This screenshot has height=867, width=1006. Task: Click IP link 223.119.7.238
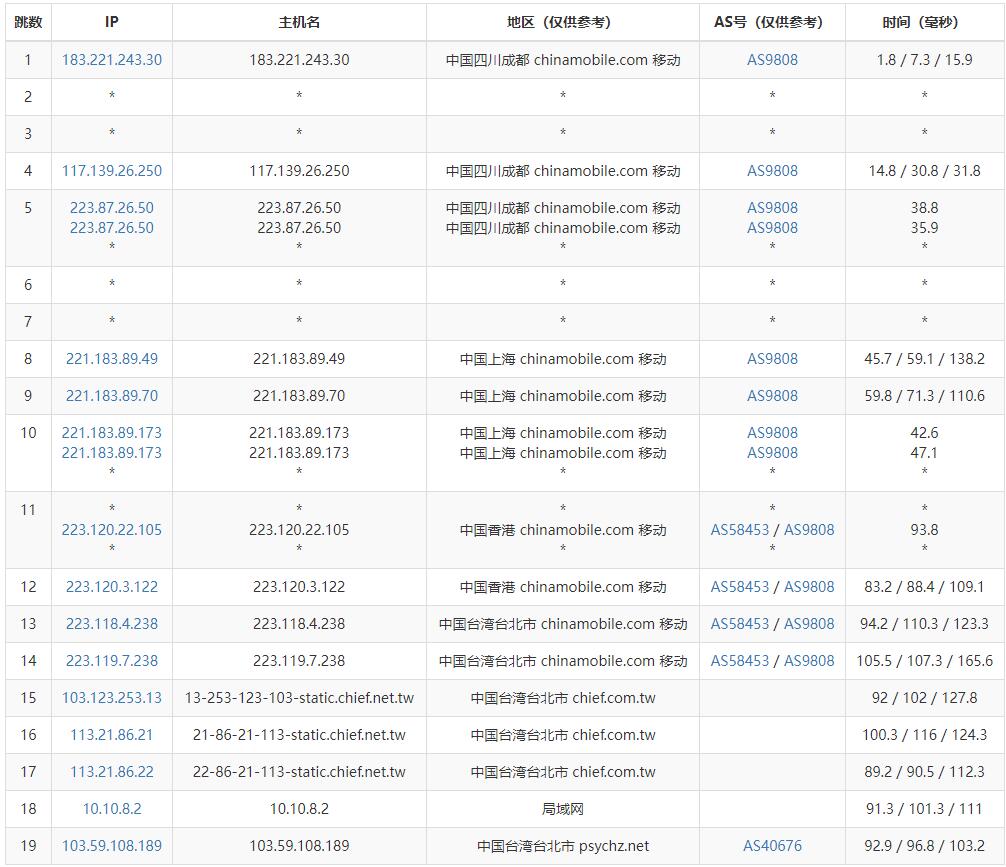pos(112,661)
